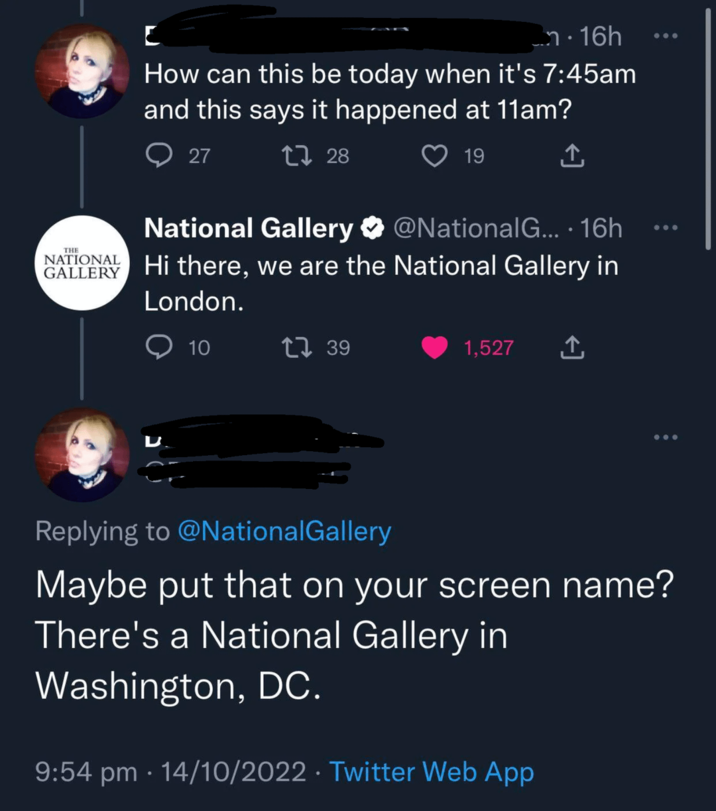Open more options on first tweet
Screen dimensions: 716x811
coord(664,37)
